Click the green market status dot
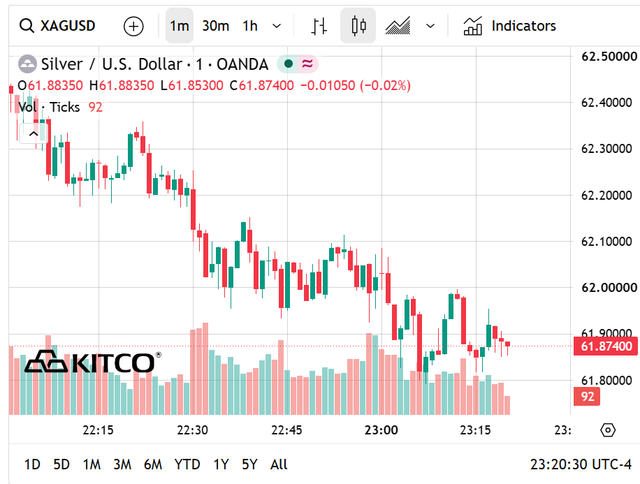This screenshot has width=640, height=484. [x=288, y=64]
